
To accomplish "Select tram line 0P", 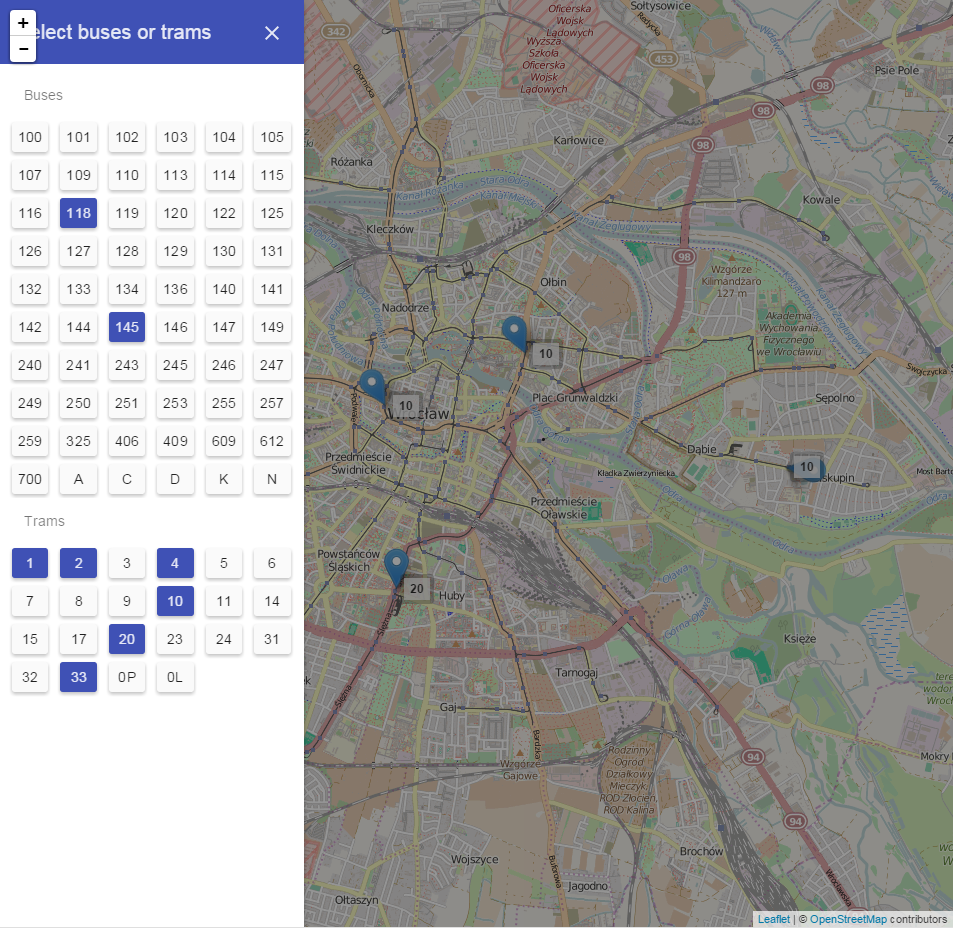I will tap(127, 677).
